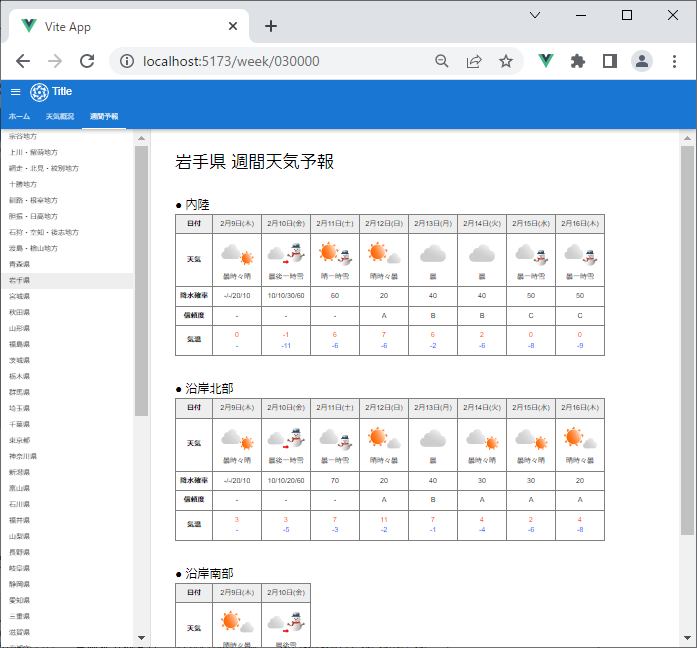
Task: Pick 岐阜県 from the prefecture list
Action: (67, 568)
